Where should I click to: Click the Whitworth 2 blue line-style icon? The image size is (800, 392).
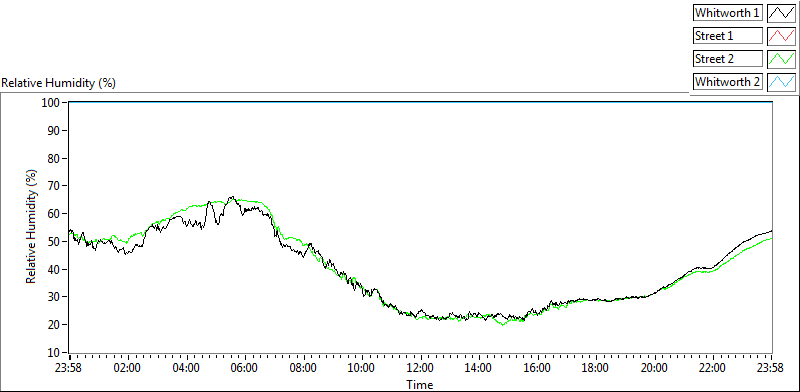[781, 81]
